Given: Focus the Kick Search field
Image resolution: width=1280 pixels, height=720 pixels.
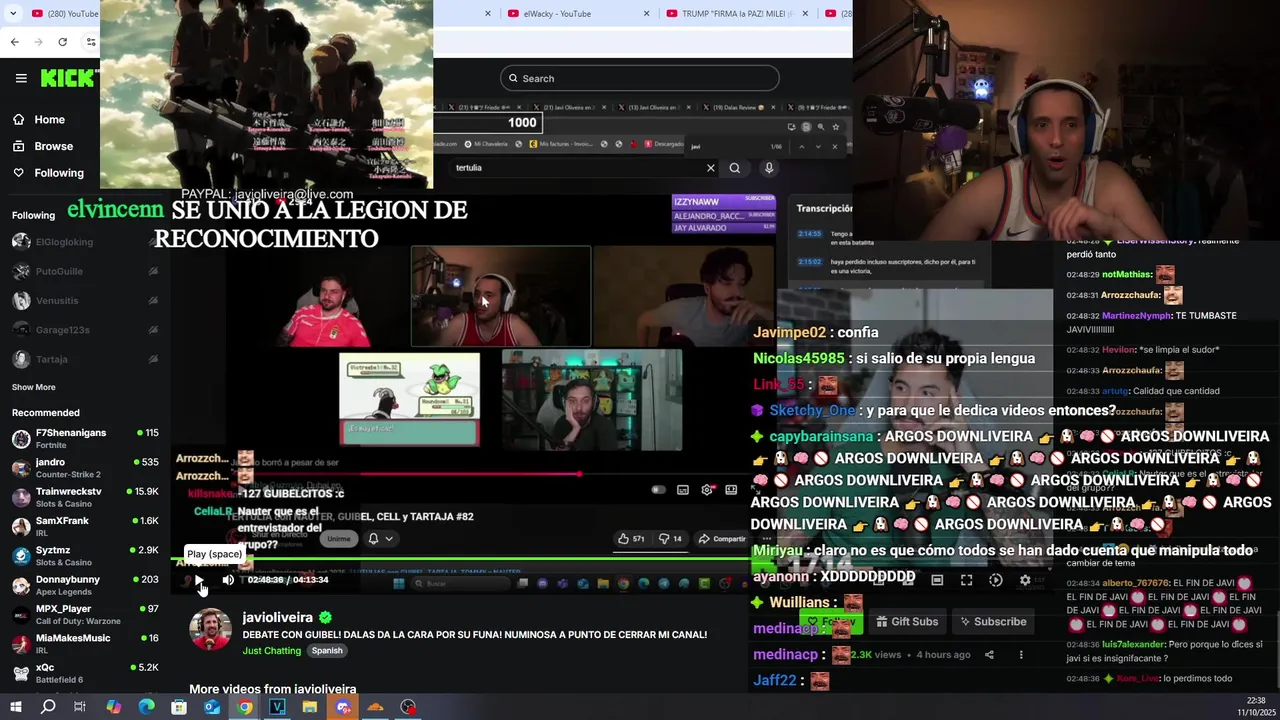Looking at the screenshot, I should coord(640,78).
